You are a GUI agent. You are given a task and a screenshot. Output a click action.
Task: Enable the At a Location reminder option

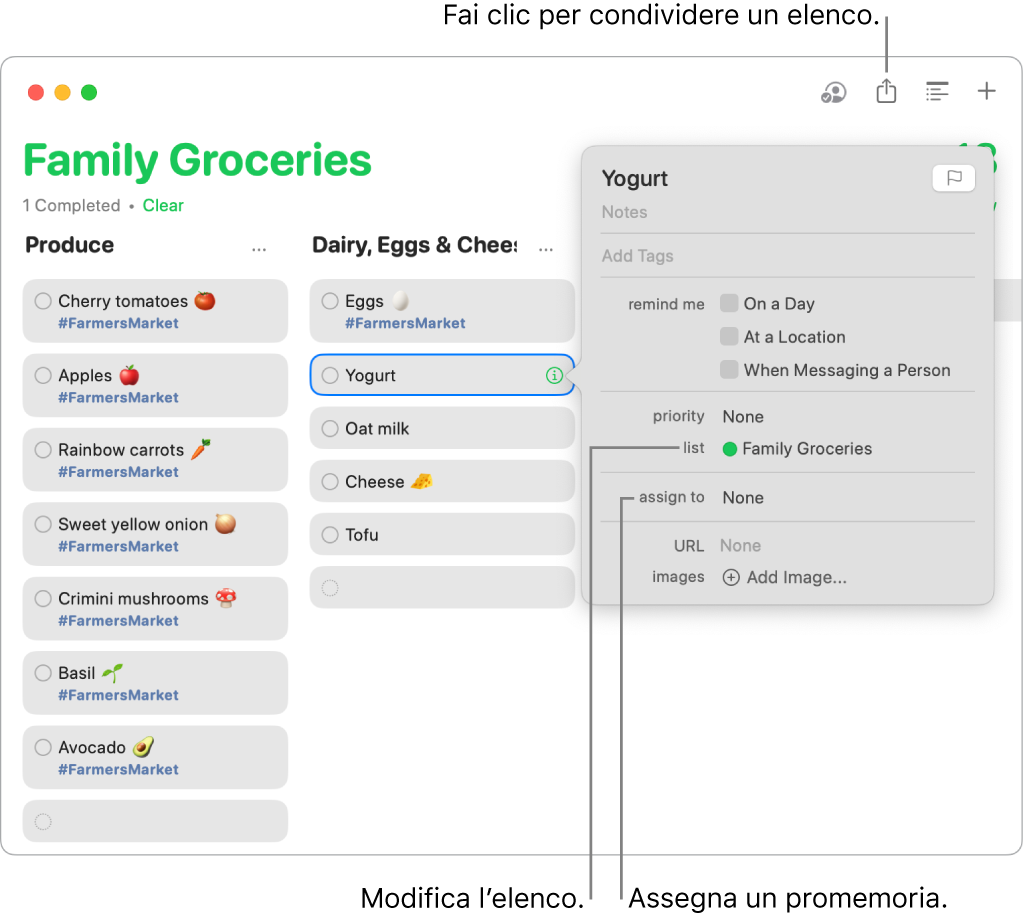729,337
